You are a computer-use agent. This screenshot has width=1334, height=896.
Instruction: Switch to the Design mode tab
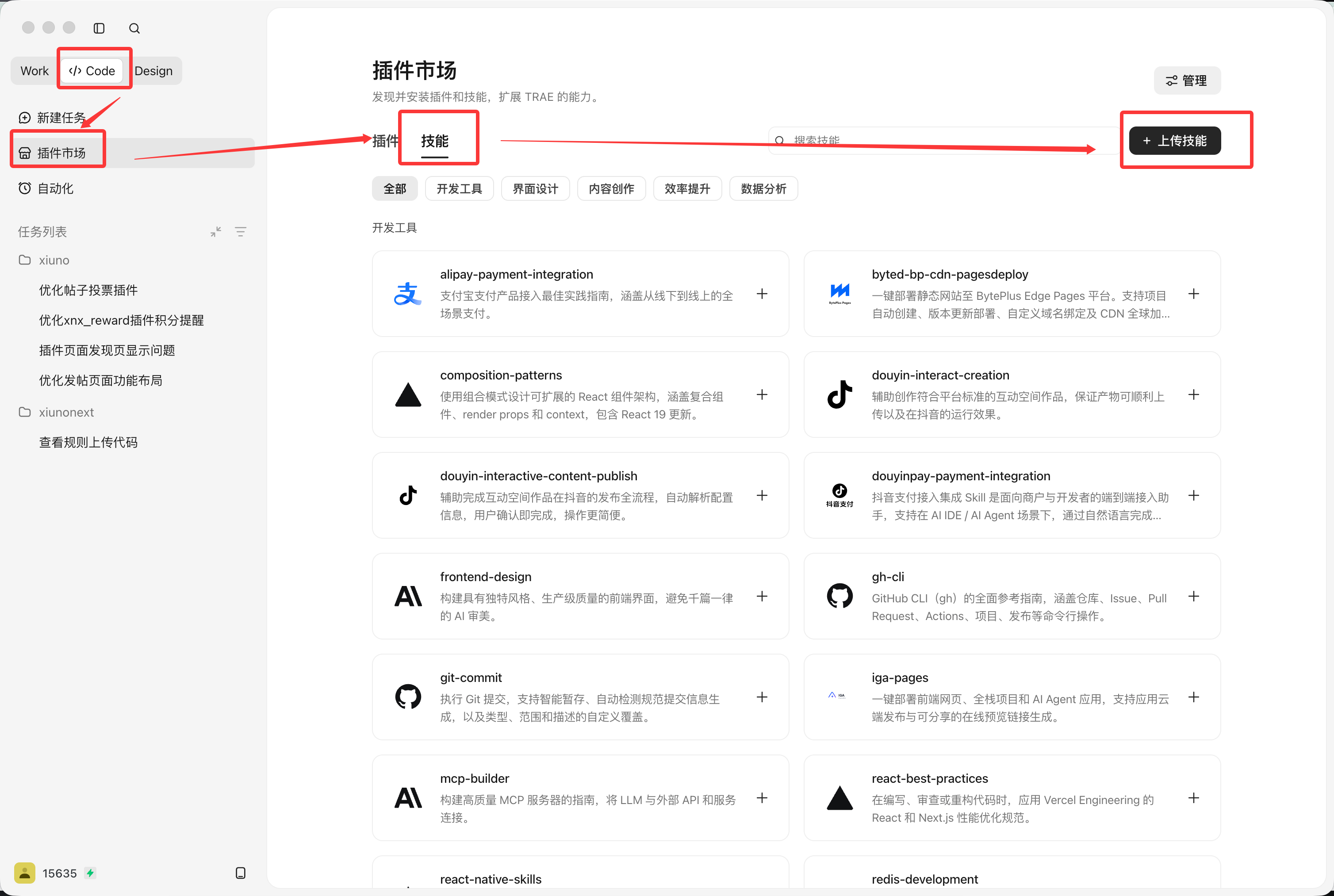click(x=154, y=71)
